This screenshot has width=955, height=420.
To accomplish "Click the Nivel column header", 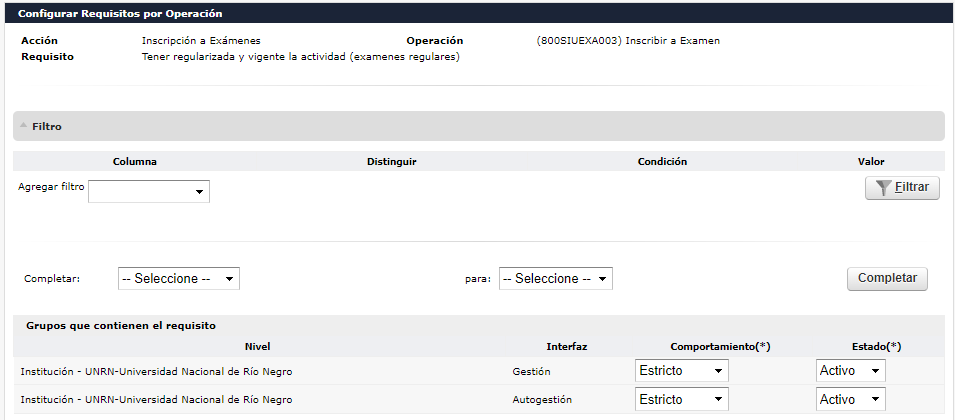I will [257, 346].
